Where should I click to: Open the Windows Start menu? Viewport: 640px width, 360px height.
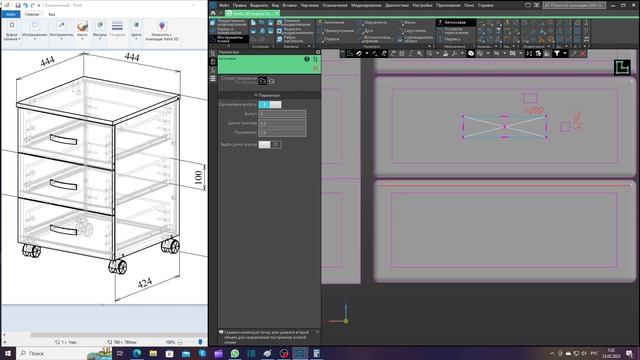pyautogui.click(x=8, y=353)
